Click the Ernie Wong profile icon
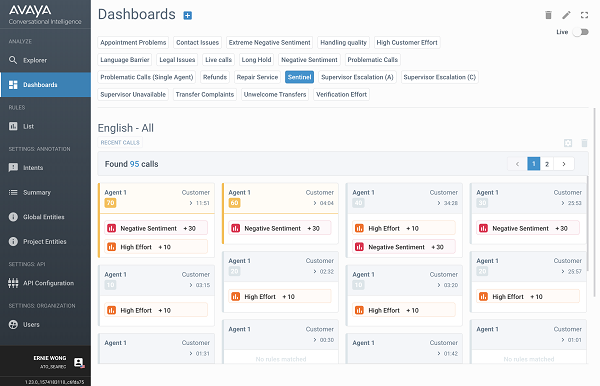This screenshot has height=386, width=600. pyautogui.click(x=79, y=362)
